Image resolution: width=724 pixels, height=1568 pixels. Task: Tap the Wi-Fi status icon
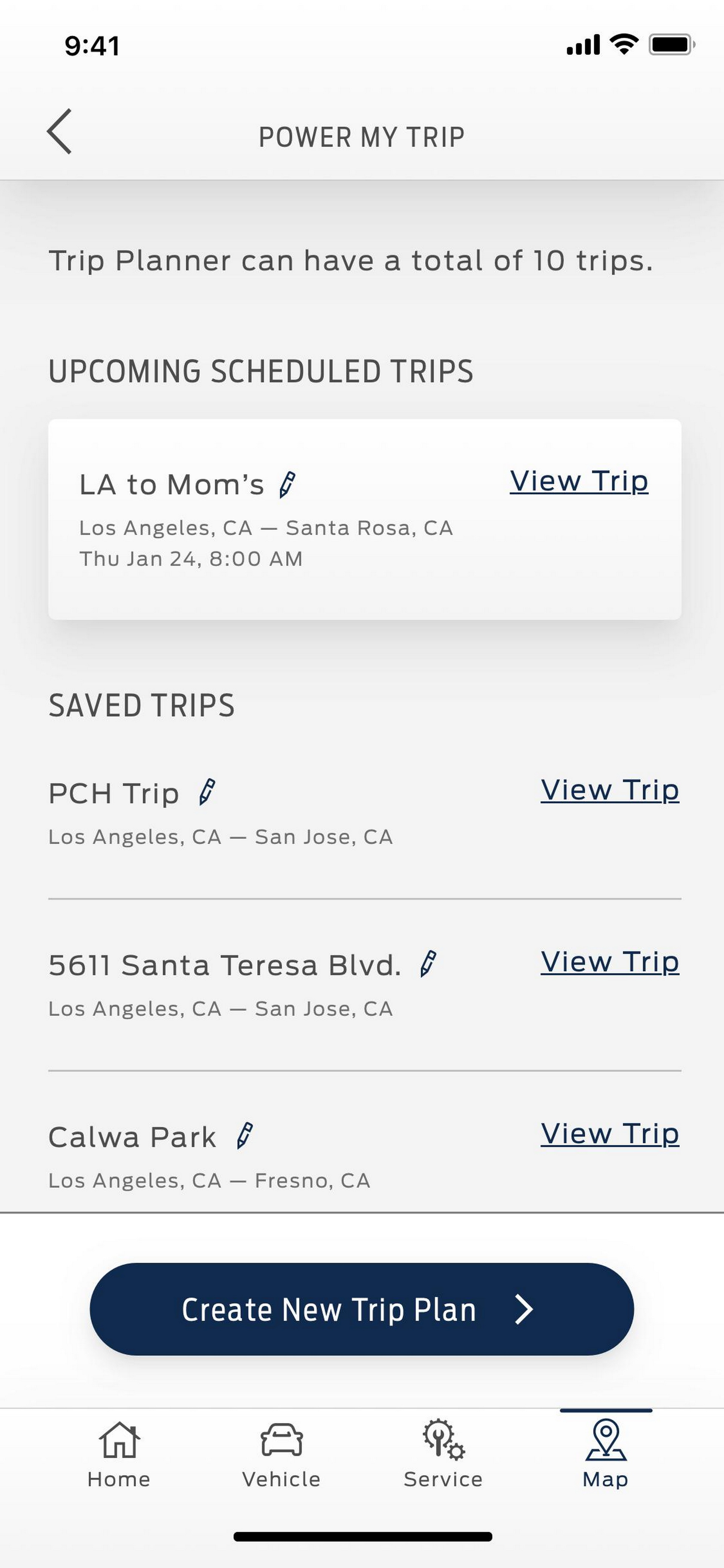pyautogui.click(x=624, y=45)
